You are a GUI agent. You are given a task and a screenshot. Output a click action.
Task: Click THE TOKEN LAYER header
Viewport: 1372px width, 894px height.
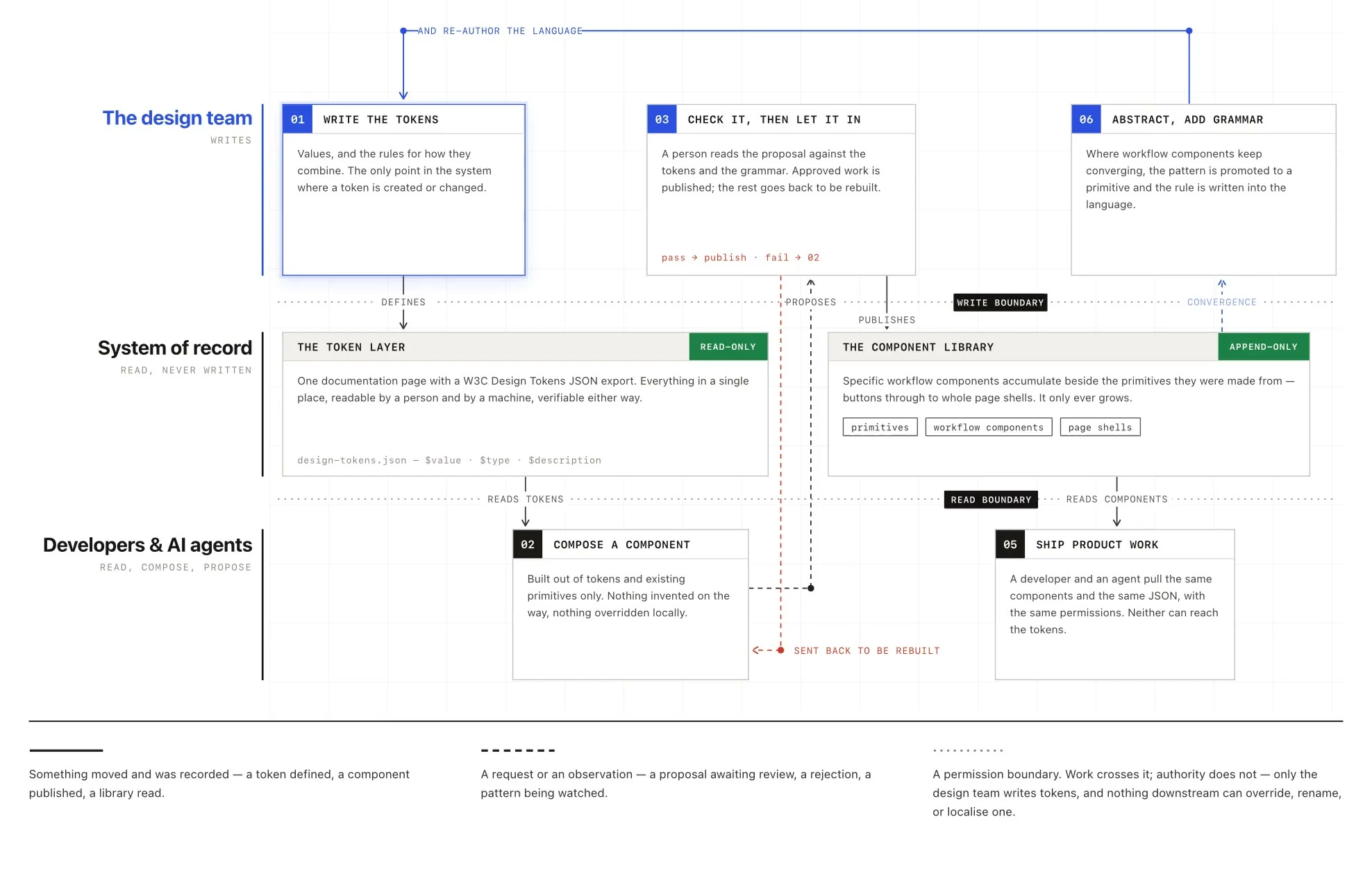coord(351,347)
